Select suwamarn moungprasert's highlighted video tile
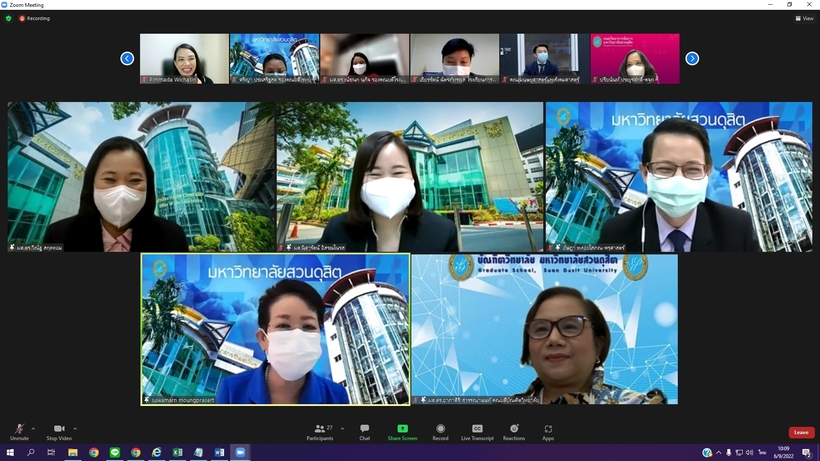The width and height of the screenshot is (820, 461). coord(275,329)
